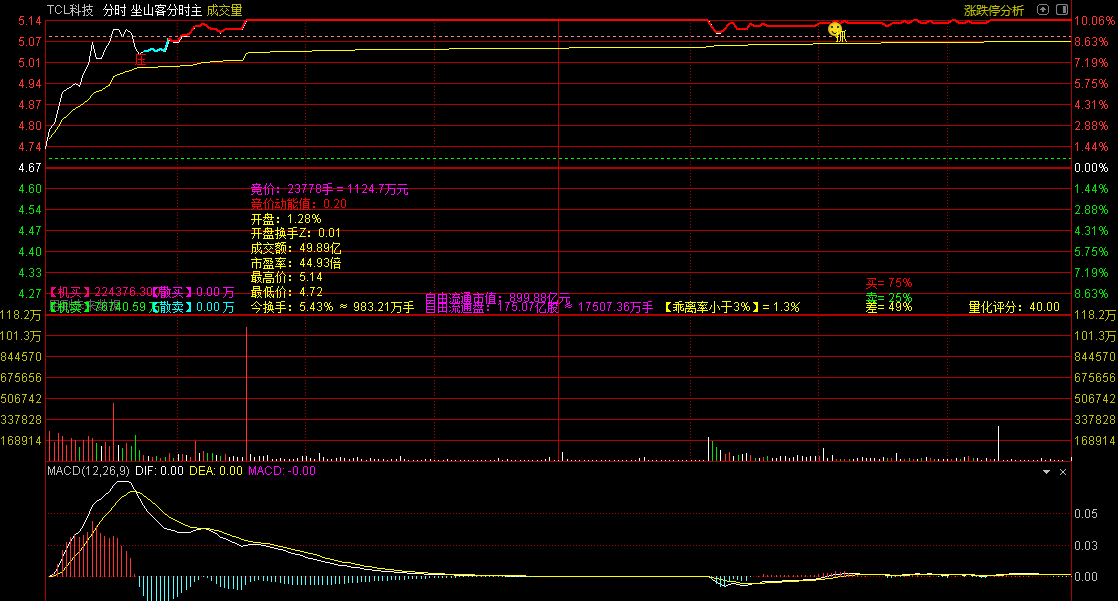The image size is (1118, 601).
Task: Click the 竞价动能值 0.20 text
Action: [x=299, y=204]
